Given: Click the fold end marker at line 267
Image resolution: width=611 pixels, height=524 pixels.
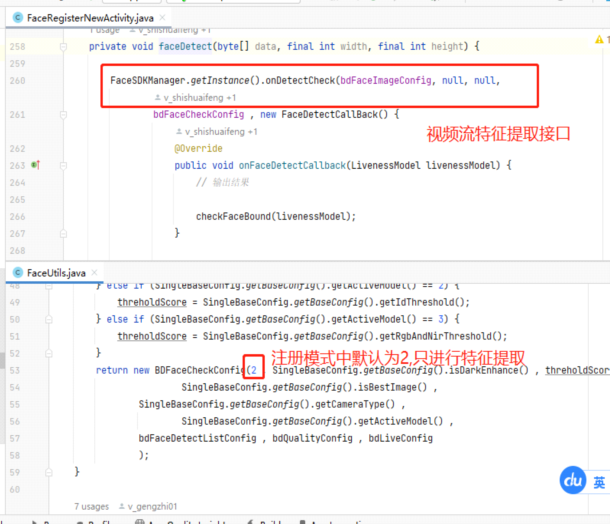Looking at the screenshot, I should (x=63, y=233).
